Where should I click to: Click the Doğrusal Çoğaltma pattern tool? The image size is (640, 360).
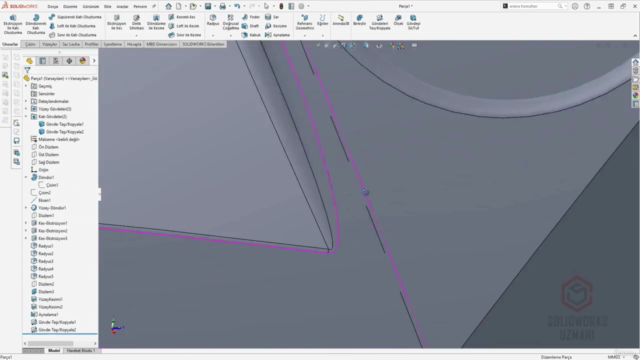(231, 22)
